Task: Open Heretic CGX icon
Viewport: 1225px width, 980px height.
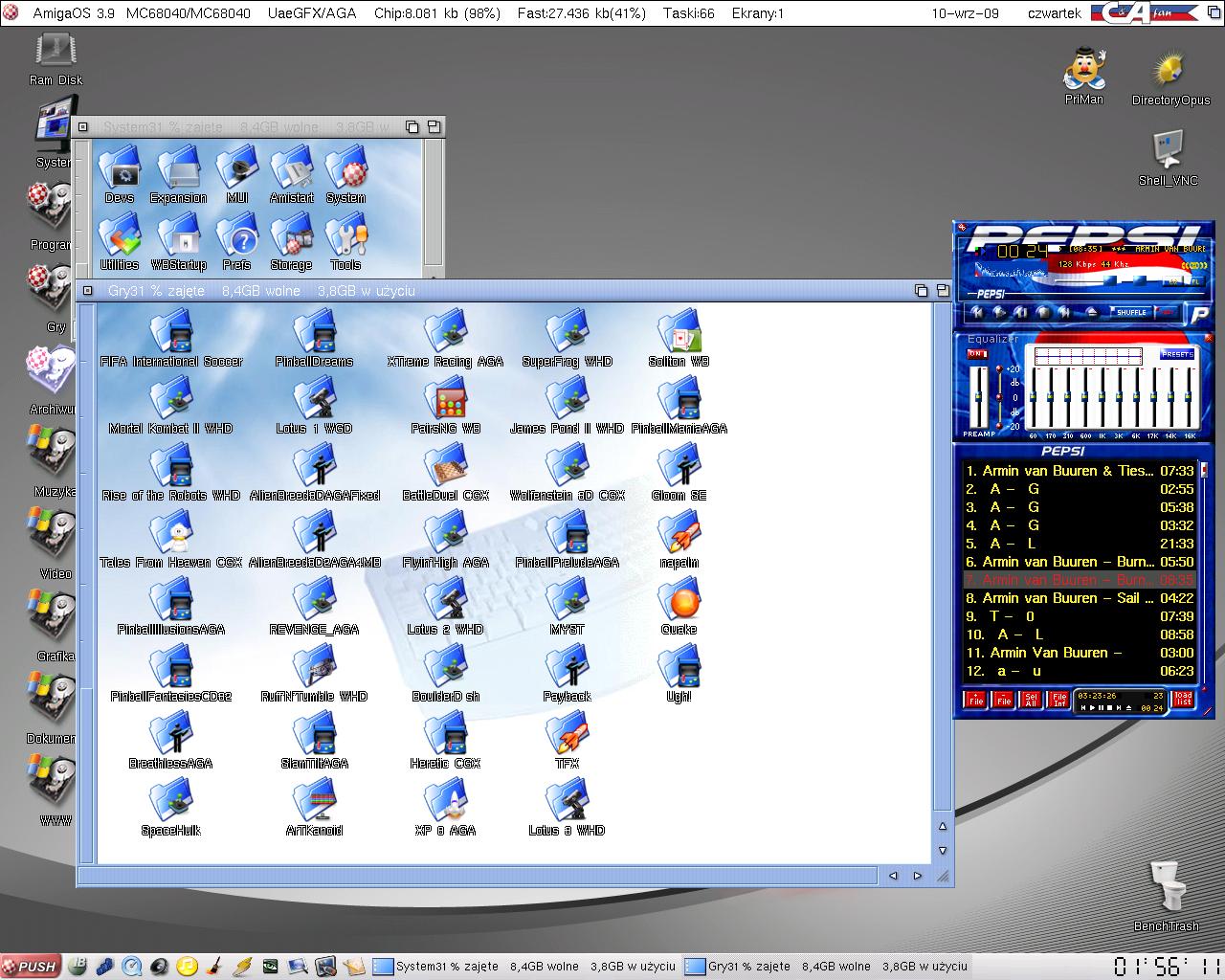Action: pyautogui.click(x=445, y=741)
